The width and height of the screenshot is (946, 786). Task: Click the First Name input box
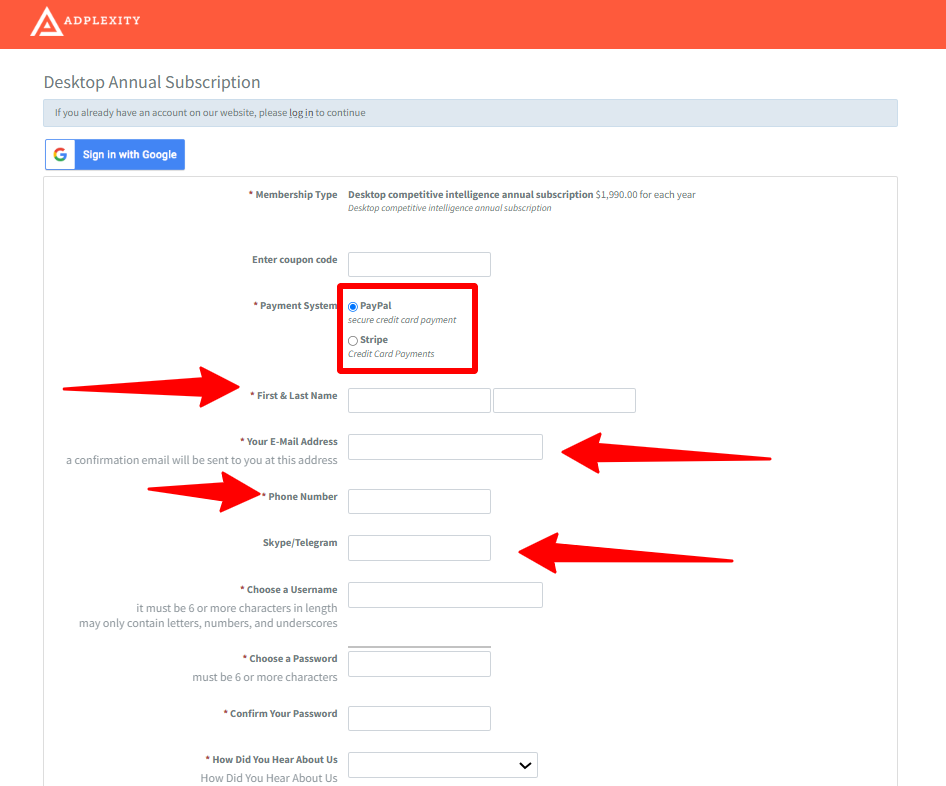coord(419,400)
